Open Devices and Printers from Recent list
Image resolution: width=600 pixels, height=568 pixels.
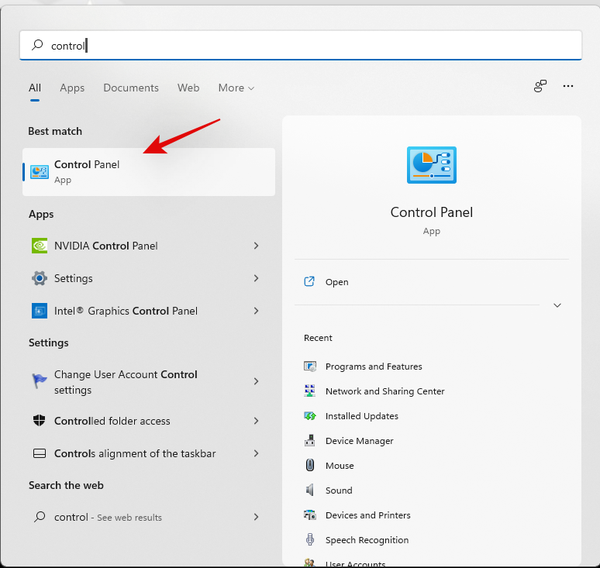(x=368, y=515)
